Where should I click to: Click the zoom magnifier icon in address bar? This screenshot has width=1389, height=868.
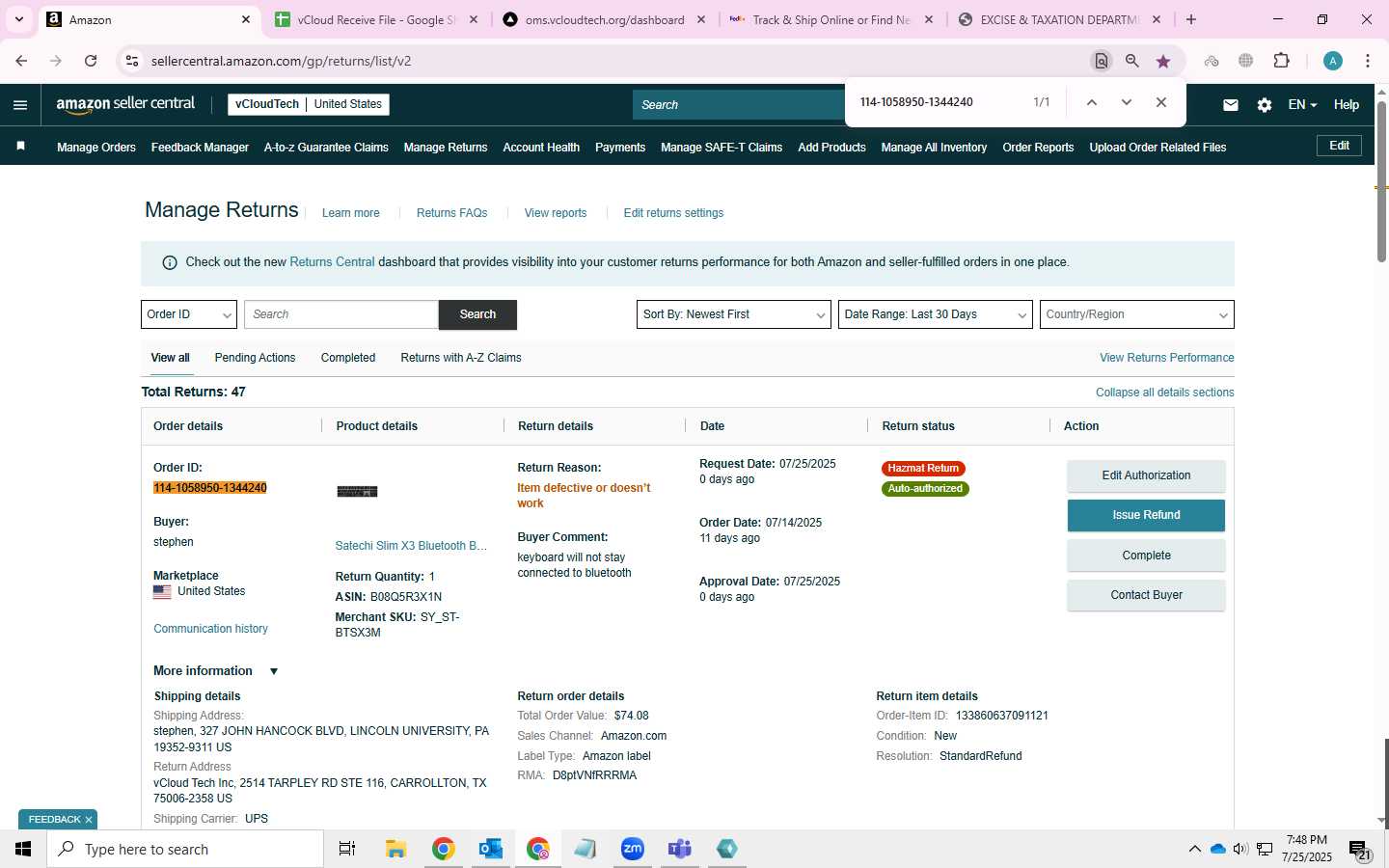tap(1132, 61)
